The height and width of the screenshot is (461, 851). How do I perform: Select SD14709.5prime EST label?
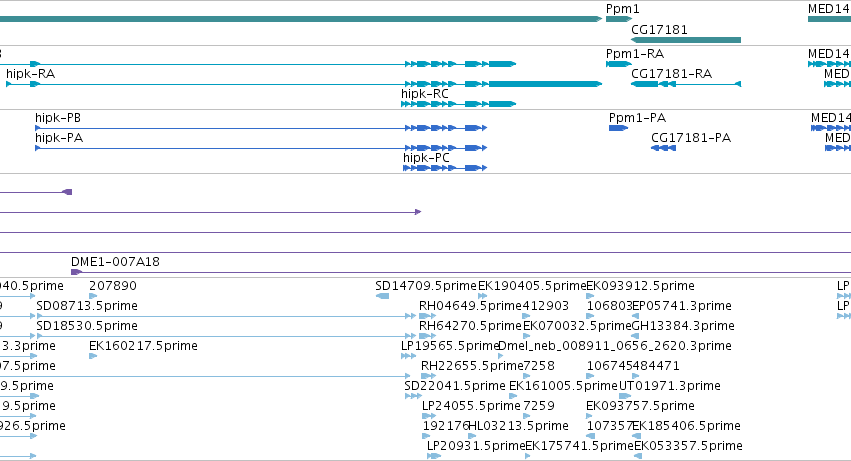(426, 286)
